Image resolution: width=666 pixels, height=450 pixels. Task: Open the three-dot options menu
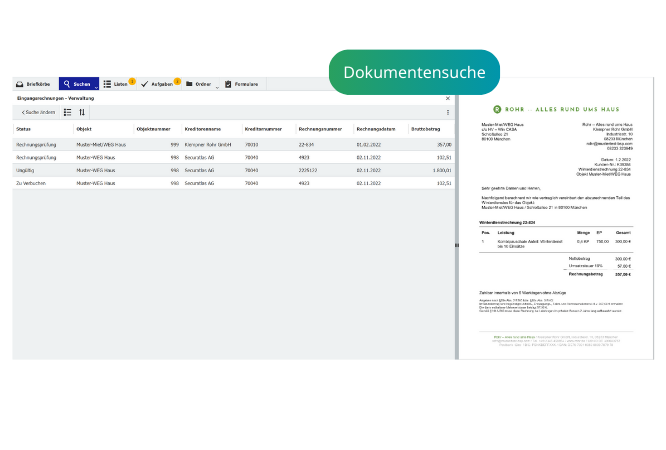tap(448, 112)
